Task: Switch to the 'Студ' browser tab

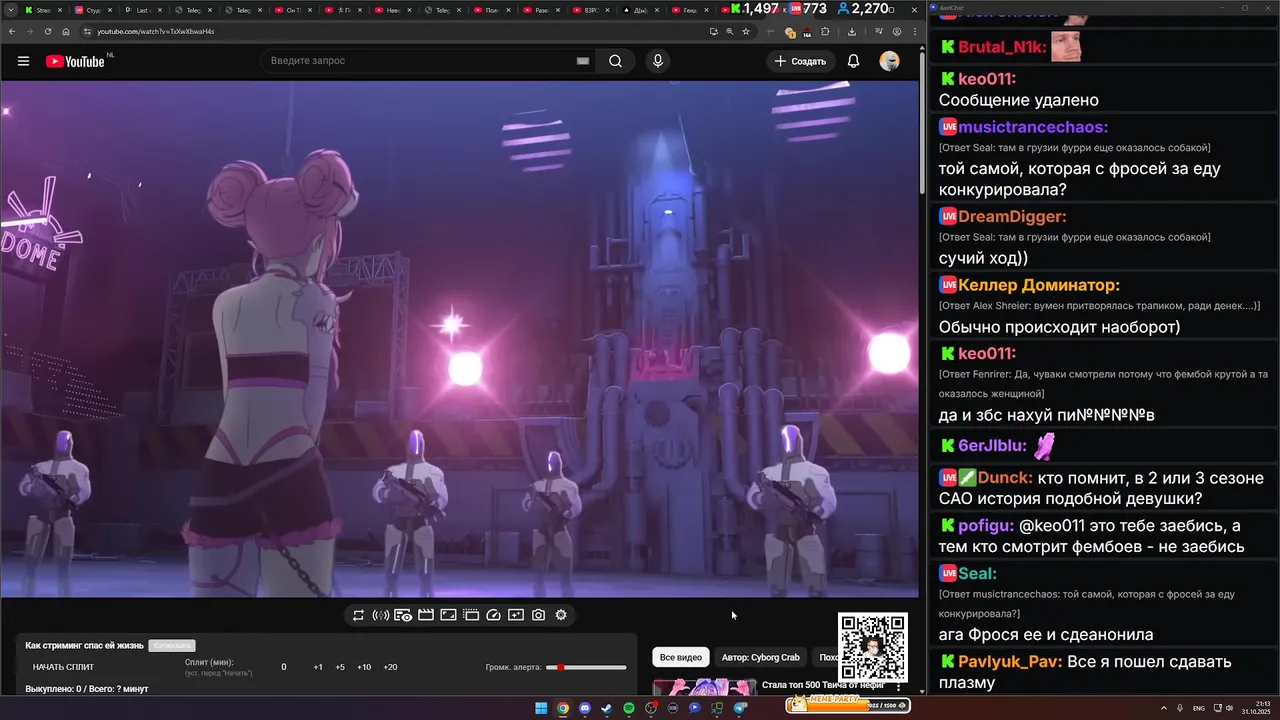Action: click(x=94, y=10)
